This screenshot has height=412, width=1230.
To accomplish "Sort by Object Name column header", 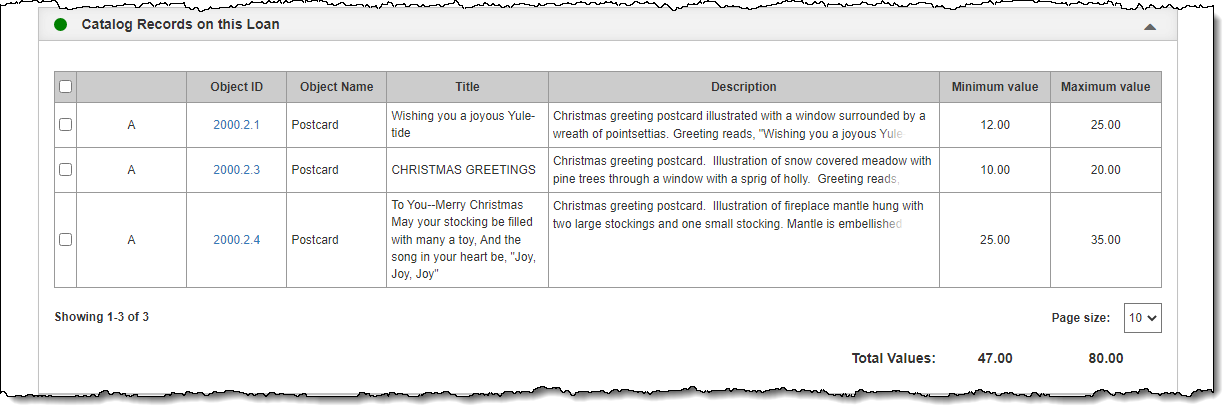I will pos(337,87).
